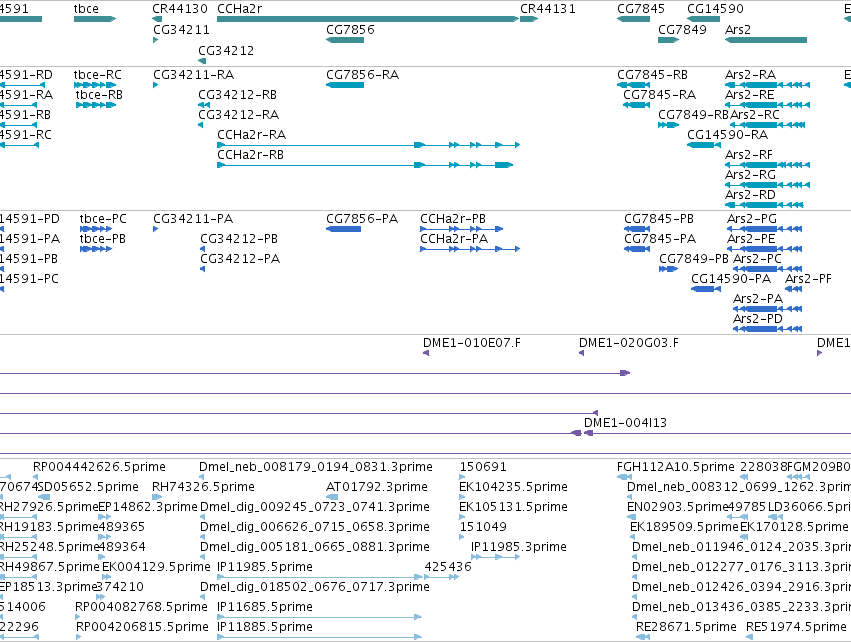Select EST RP004442626.5prime
This screenshot has width=851, height=642.
99,467
